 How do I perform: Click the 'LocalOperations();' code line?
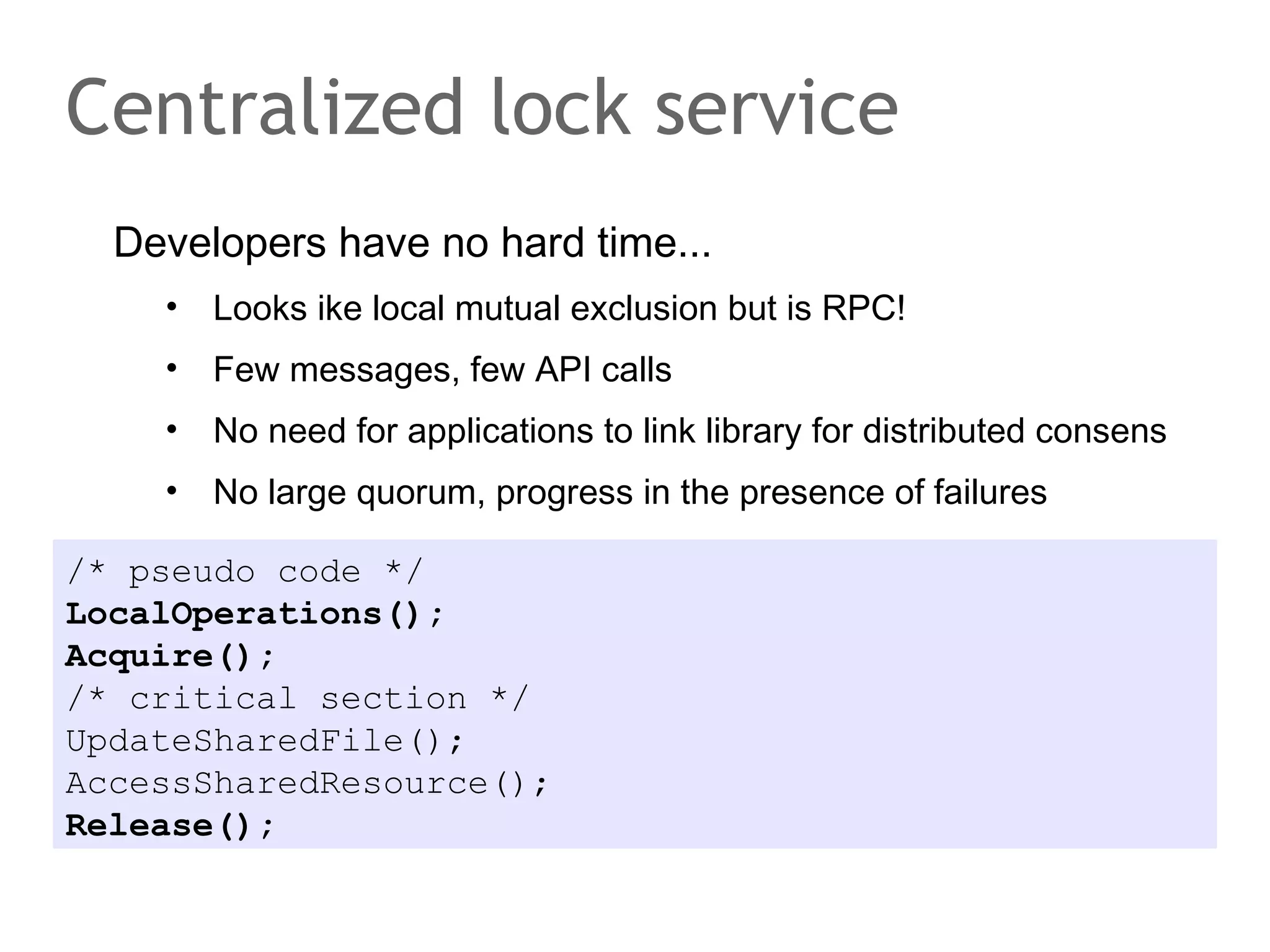pyautogui.click(x=255, y=614)
